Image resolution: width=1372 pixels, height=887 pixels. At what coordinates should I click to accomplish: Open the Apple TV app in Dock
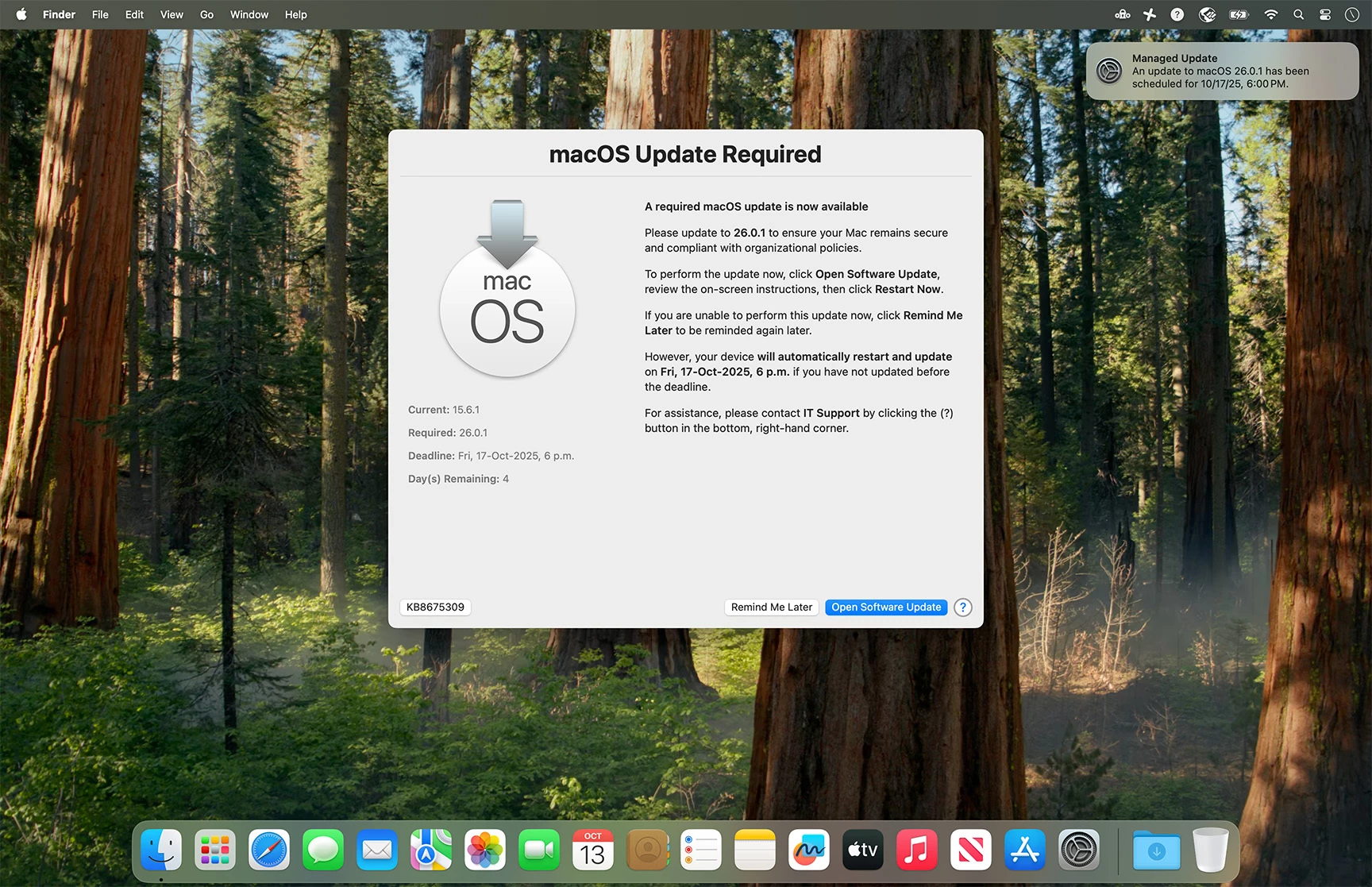863,850
